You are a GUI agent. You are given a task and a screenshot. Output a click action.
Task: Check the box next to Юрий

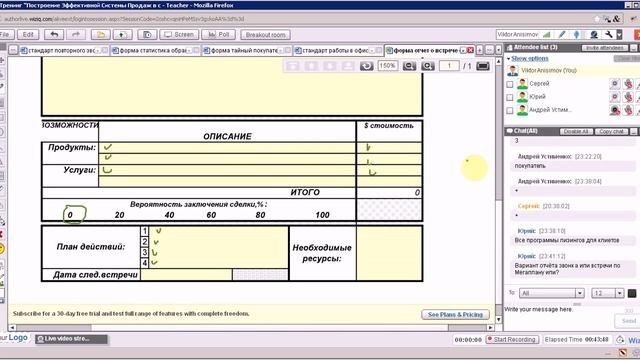pos(509,98)
